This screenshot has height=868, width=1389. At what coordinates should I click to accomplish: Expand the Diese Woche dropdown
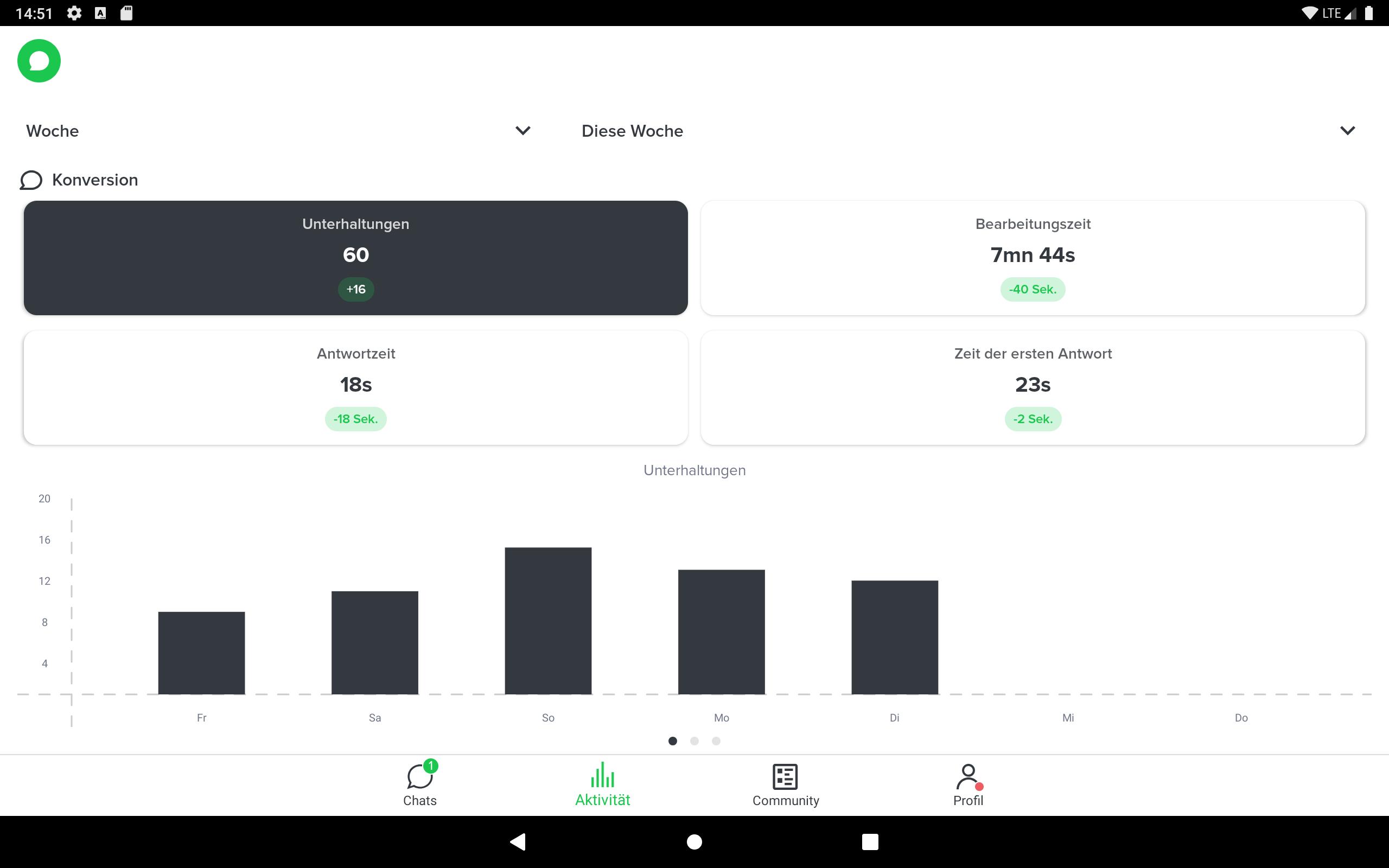(969, 131)
